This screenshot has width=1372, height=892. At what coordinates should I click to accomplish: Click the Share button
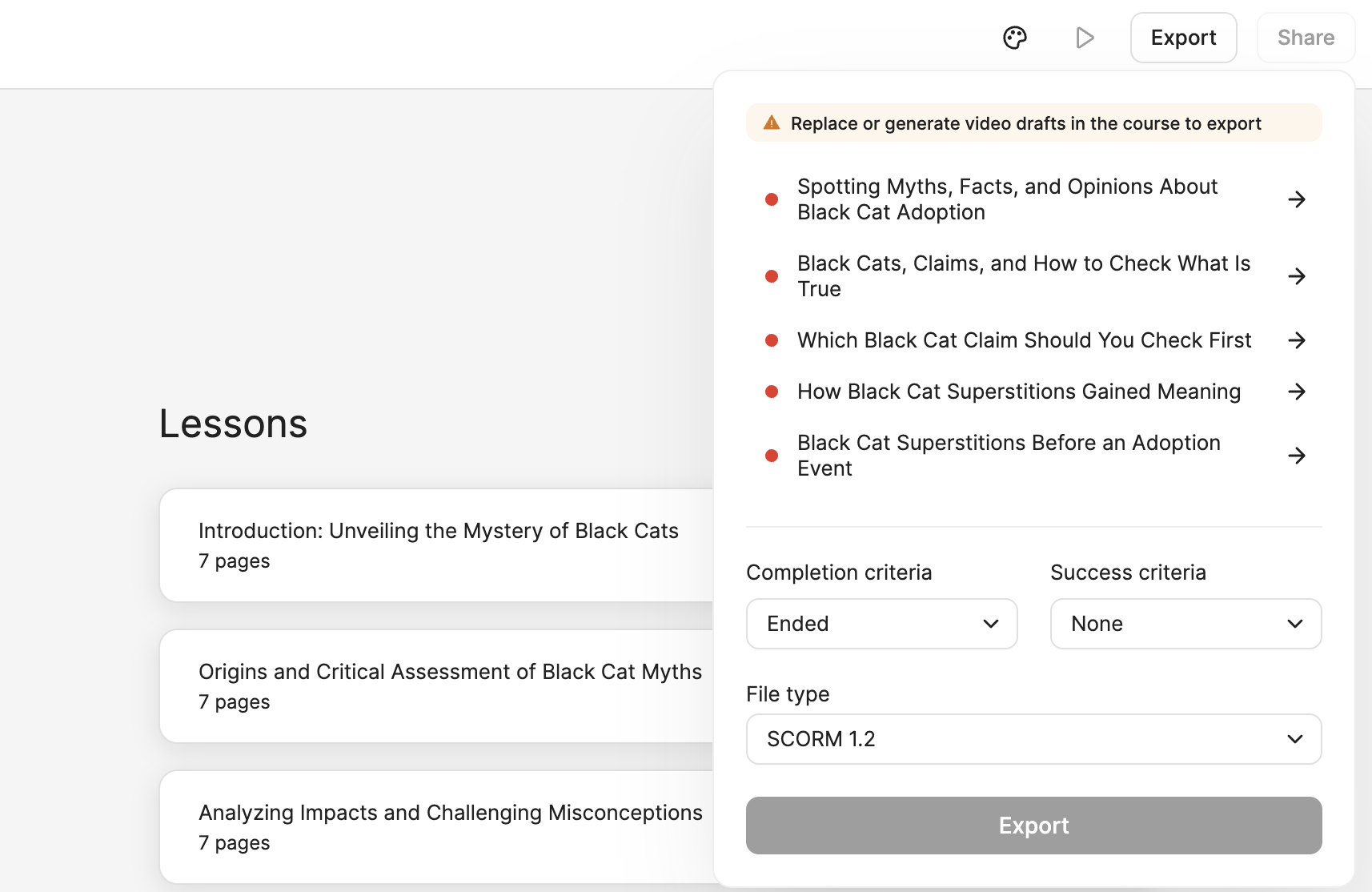pyautogui.click(x=1306, y=38)
